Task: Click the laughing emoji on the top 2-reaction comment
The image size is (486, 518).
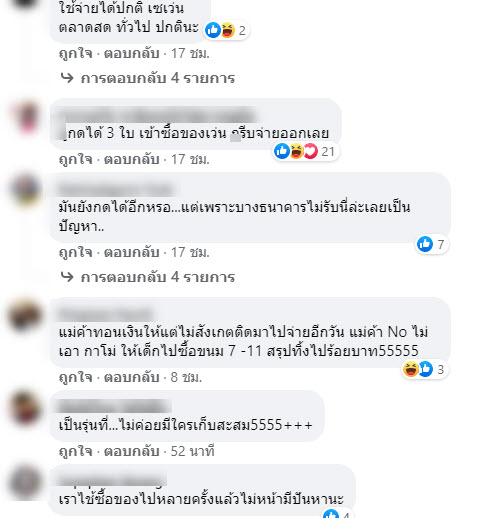Action: 227,30
